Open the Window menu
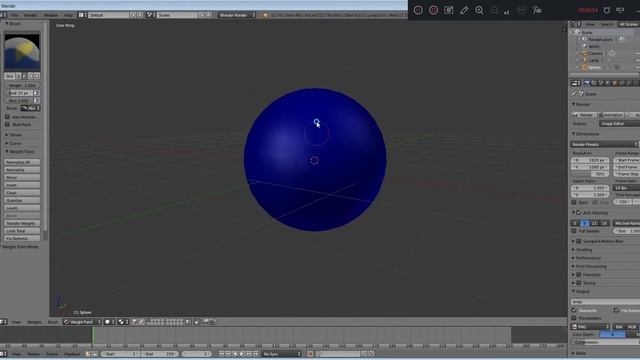Viewport: 640px width, 360px height. click(x=51, y=15)
